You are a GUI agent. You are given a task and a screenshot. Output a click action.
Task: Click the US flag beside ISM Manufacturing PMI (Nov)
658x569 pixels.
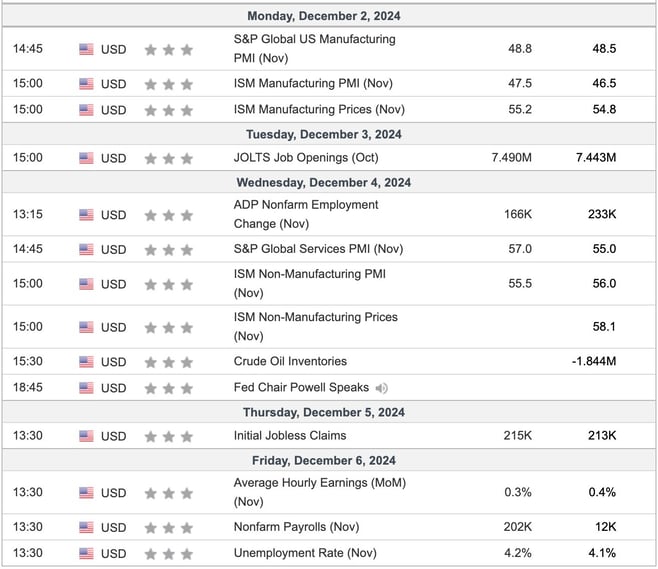click(x=86, y=84)
